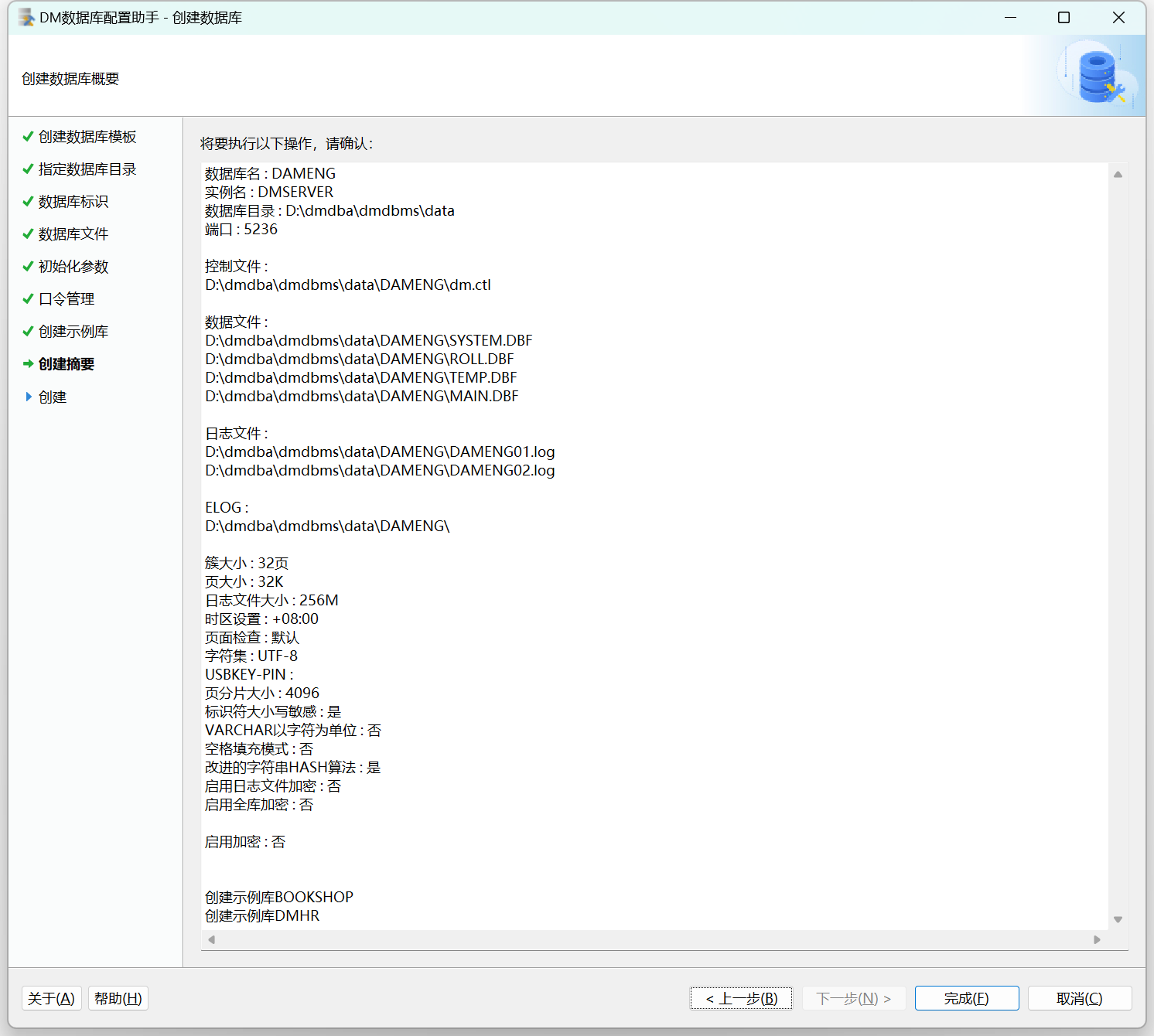Select the 指定数据库目录 step

pos(87,169)
